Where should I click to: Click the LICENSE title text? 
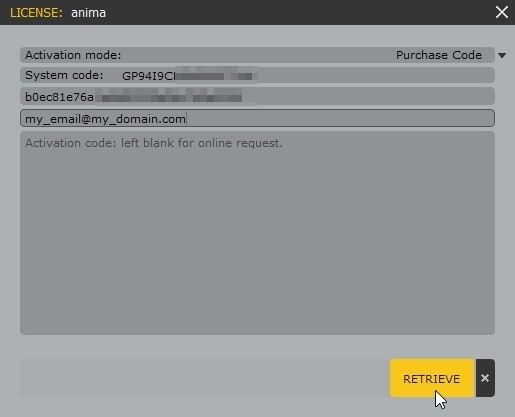point(36,13)
